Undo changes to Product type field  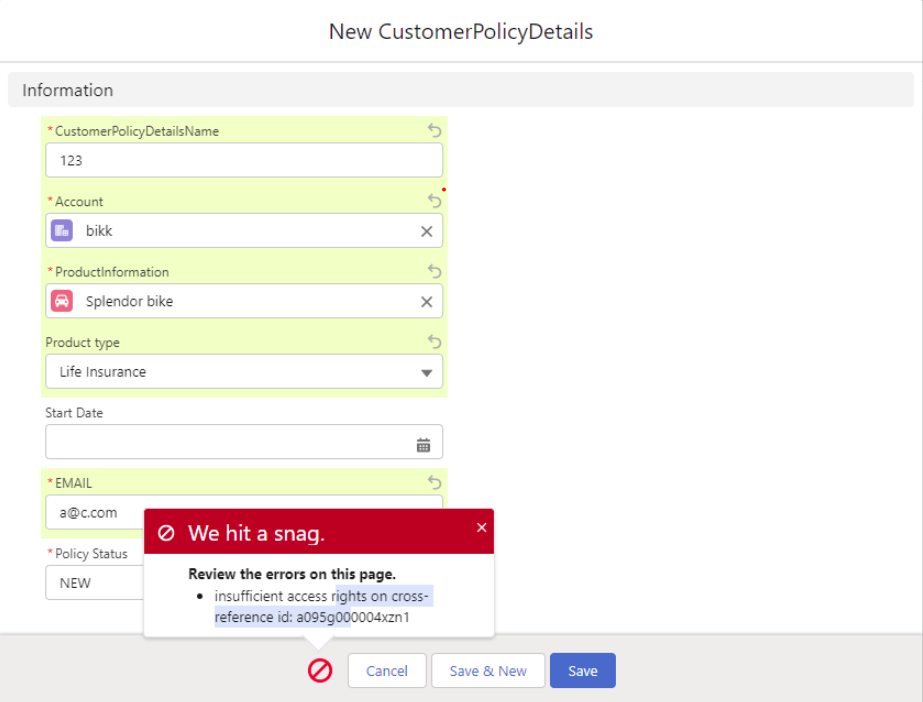click(x=434, y=342)
